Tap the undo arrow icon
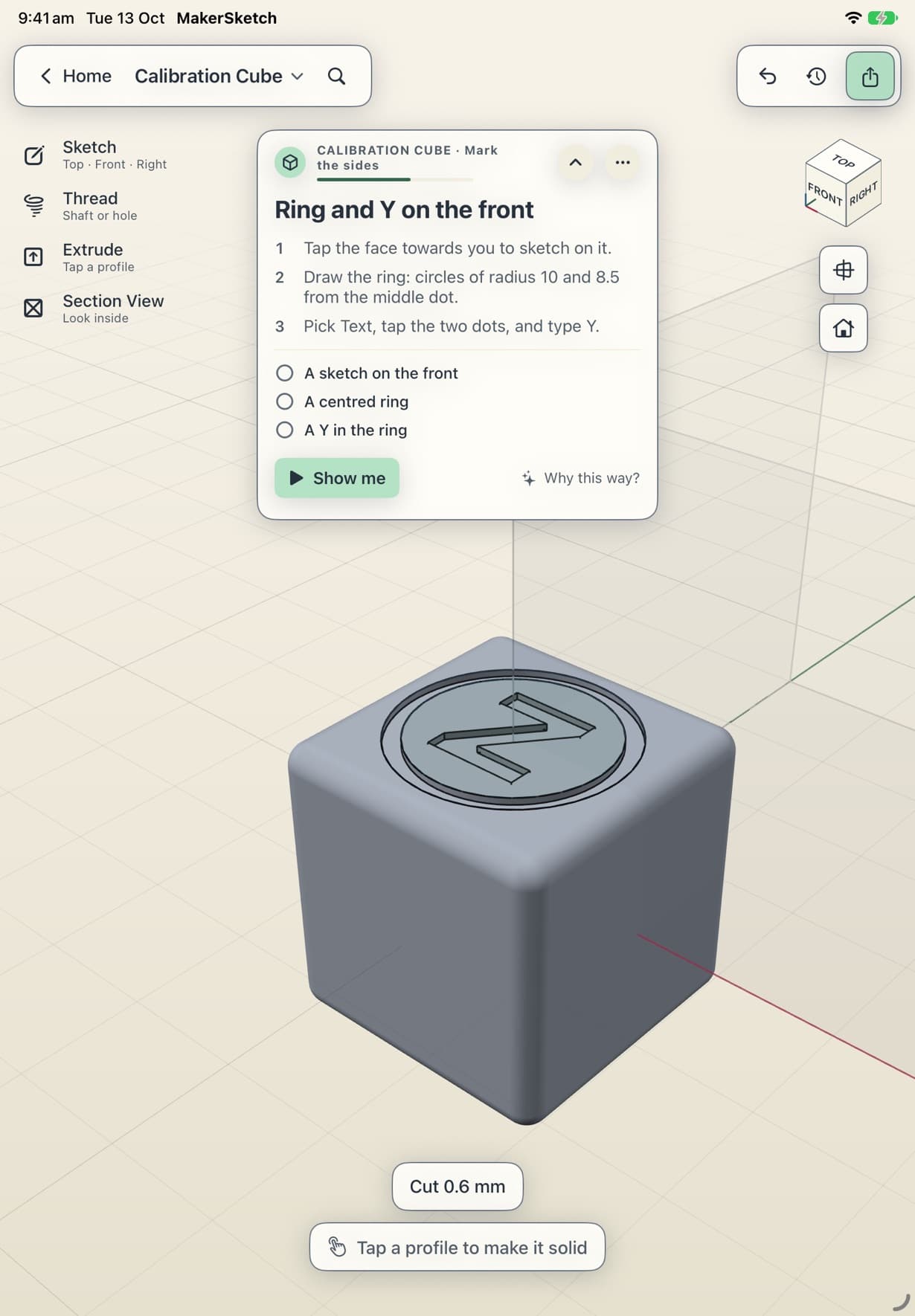The image size is (915, 1316). coord(768,76)
